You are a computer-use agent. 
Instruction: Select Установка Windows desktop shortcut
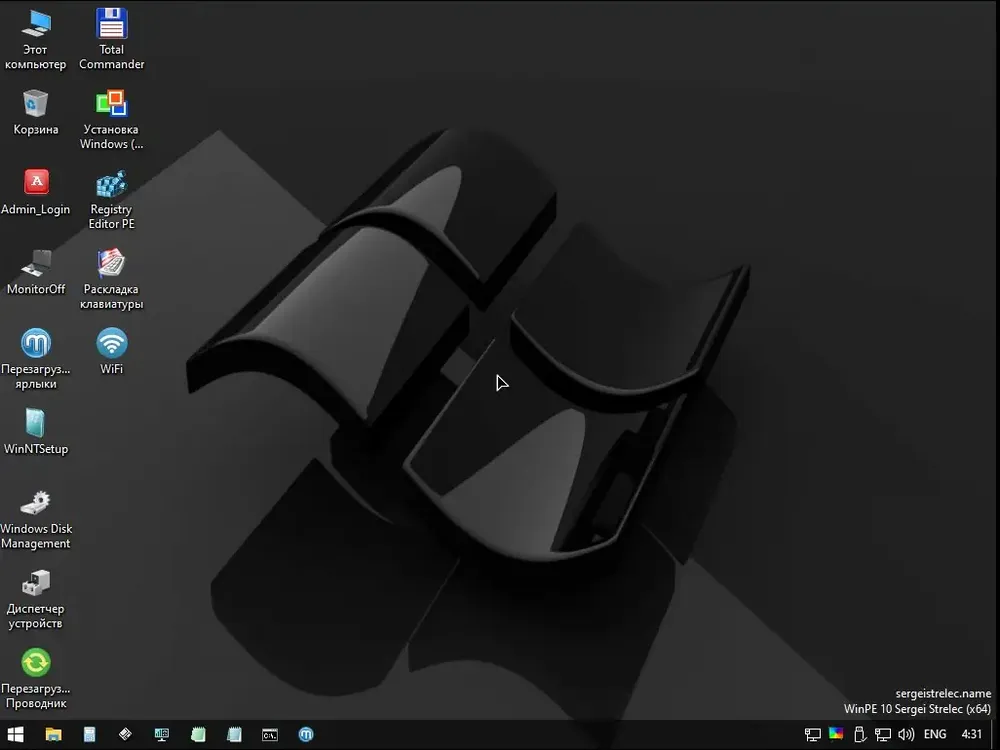pyautogui.click(x=112, y=120)
